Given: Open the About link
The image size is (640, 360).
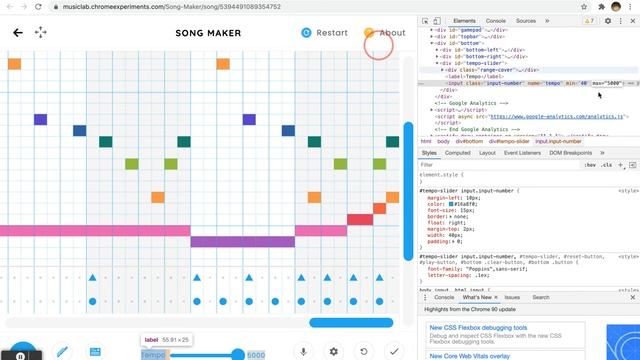Looking at the screenshot, I should (x=385, y=33).
